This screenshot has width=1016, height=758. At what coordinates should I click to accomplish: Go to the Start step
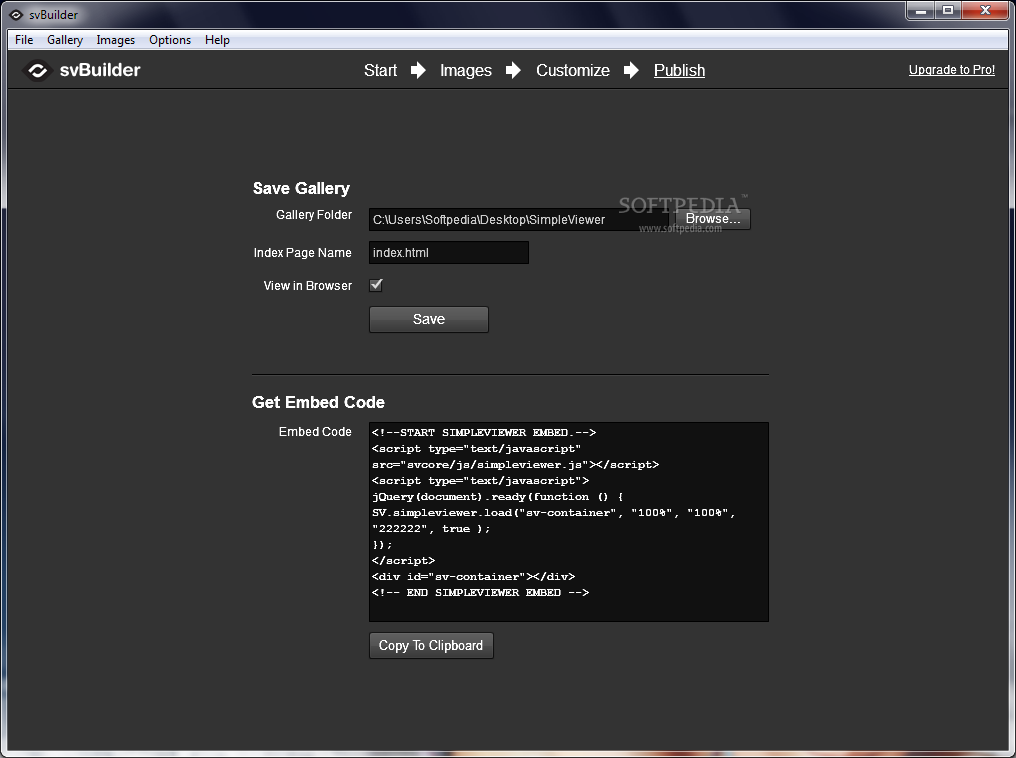tap(380, 70)
